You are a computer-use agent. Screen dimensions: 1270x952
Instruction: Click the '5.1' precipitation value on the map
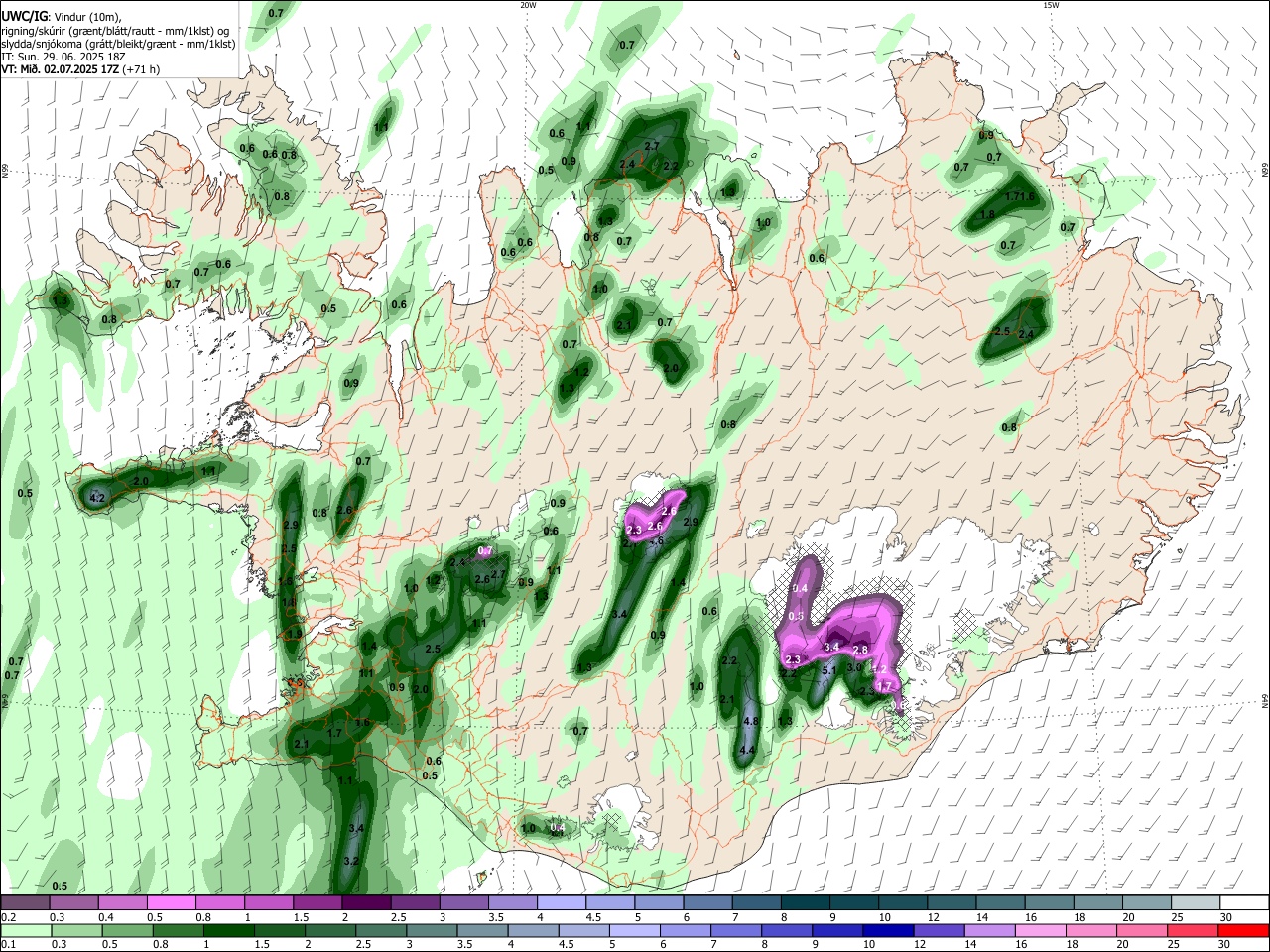tap(830, 671)
